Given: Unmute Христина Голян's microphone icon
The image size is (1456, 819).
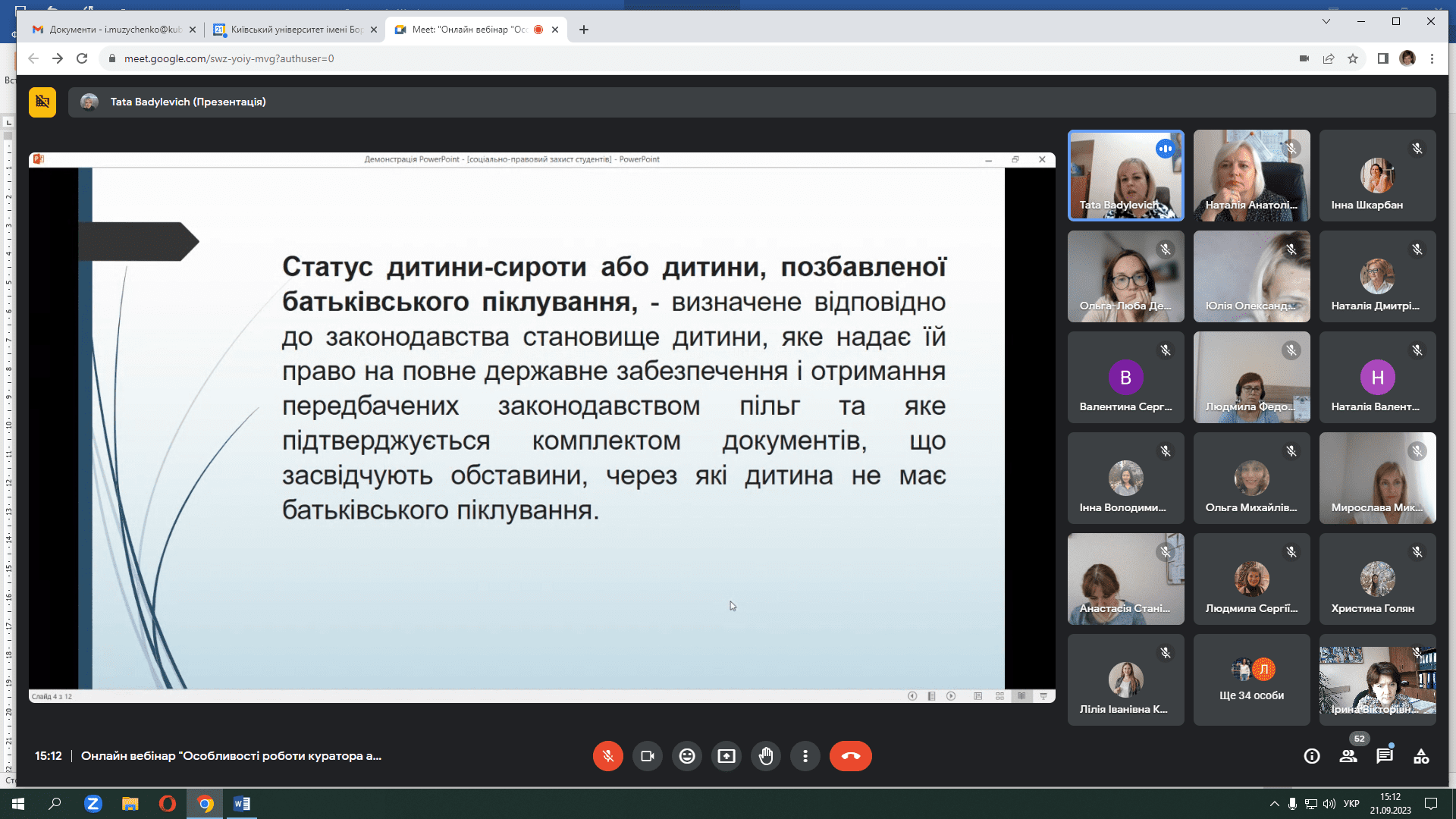Looking at the screenshot, I should (1417, 551).
